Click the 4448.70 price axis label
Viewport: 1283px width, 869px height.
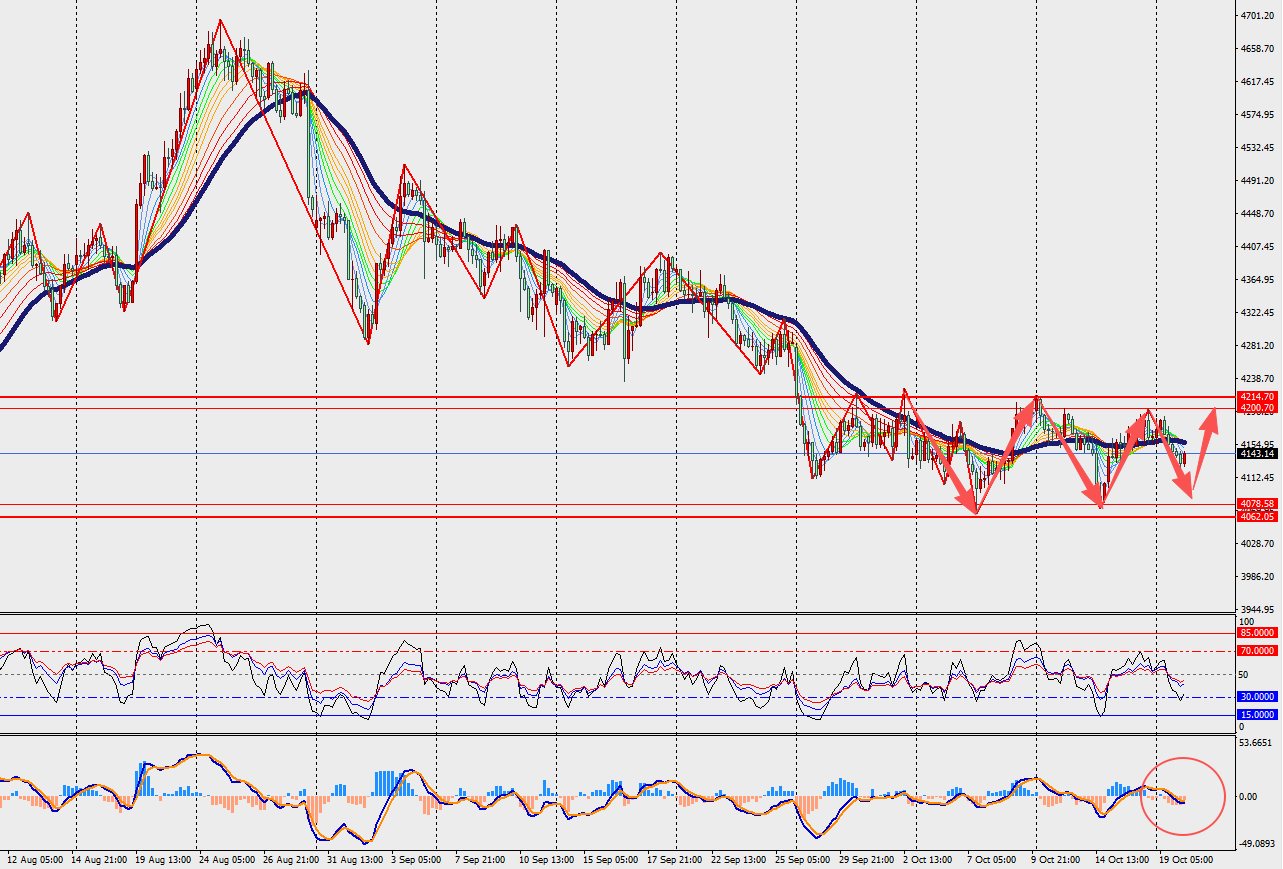(x=1258, y=214)
